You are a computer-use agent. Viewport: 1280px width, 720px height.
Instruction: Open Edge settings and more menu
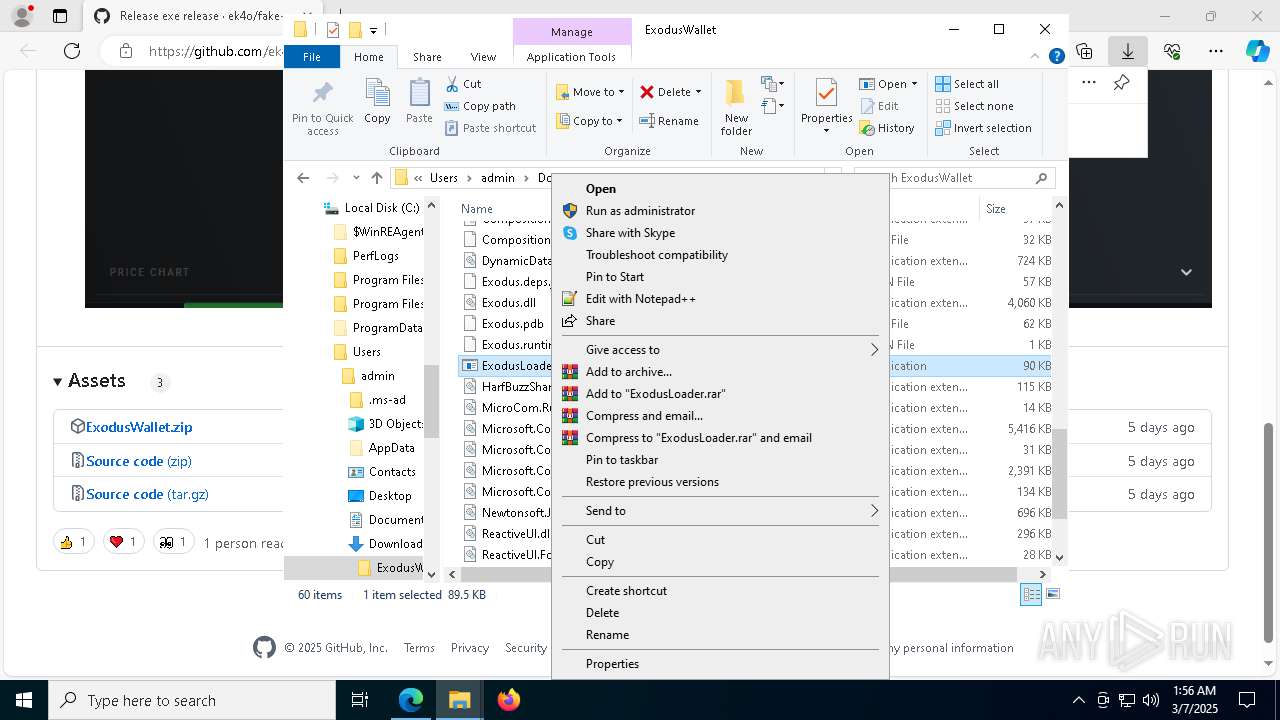click(1216, 51)
